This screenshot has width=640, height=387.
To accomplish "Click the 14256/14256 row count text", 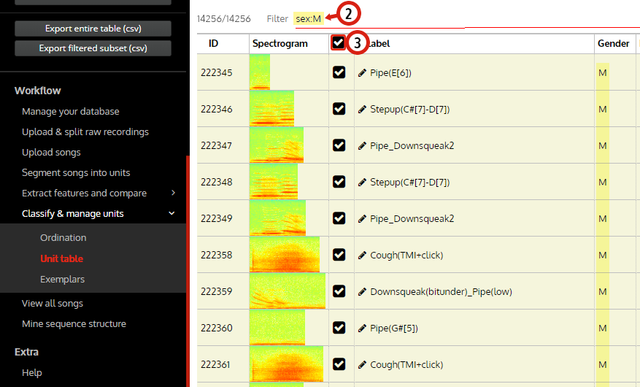I will pyautogui.click(x=224, y=19).
